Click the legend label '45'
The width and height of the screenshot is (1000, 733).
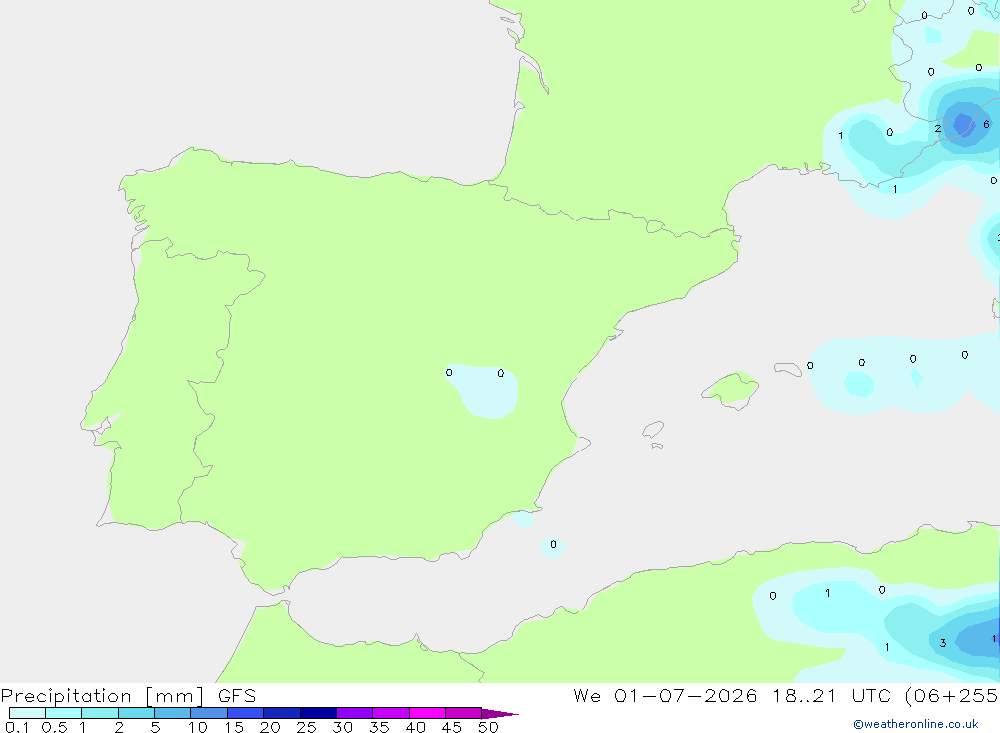click(452, 727)
